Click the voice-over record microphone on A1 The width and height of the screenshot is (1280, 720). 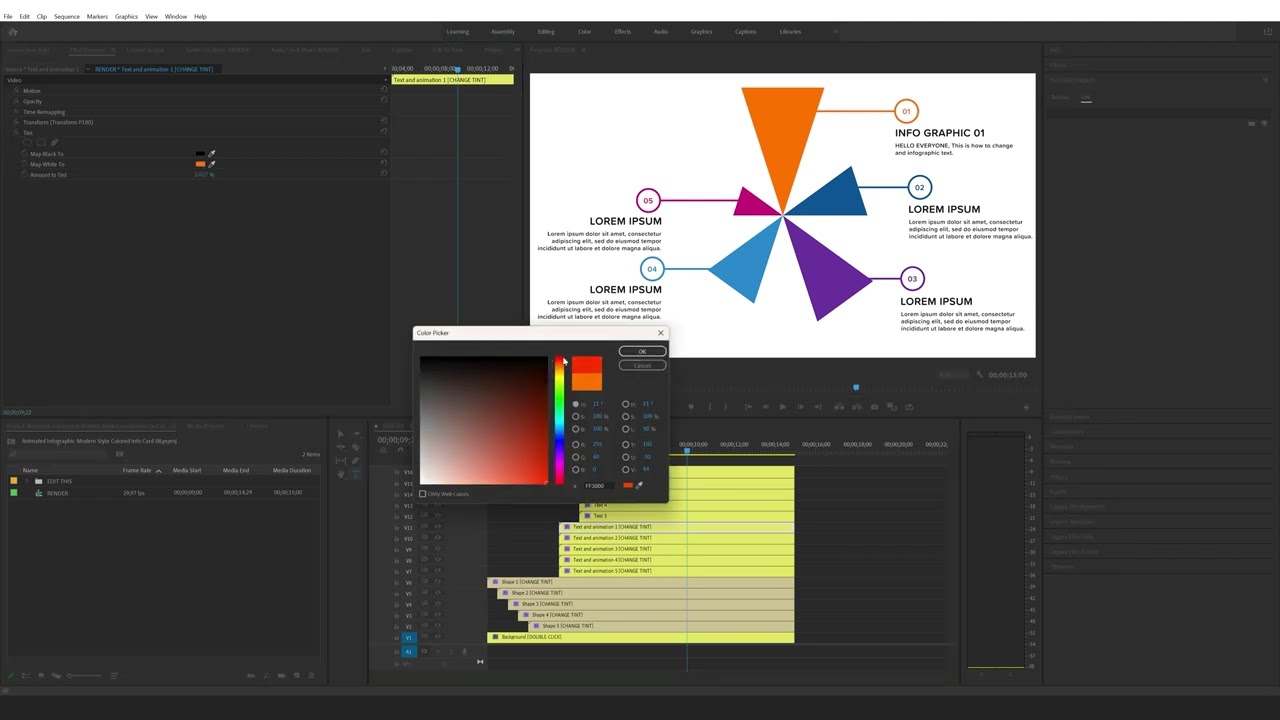[464, 652]
